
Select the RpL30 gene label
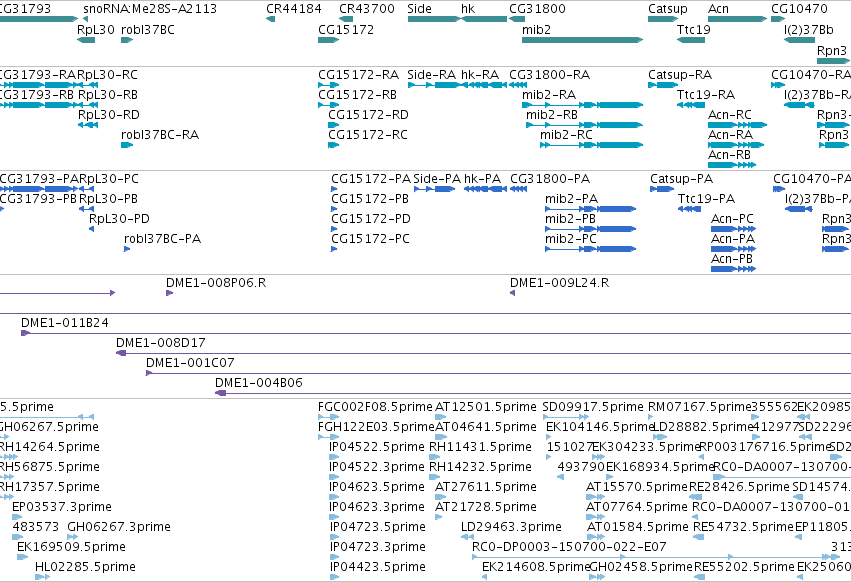pos(96,29)
